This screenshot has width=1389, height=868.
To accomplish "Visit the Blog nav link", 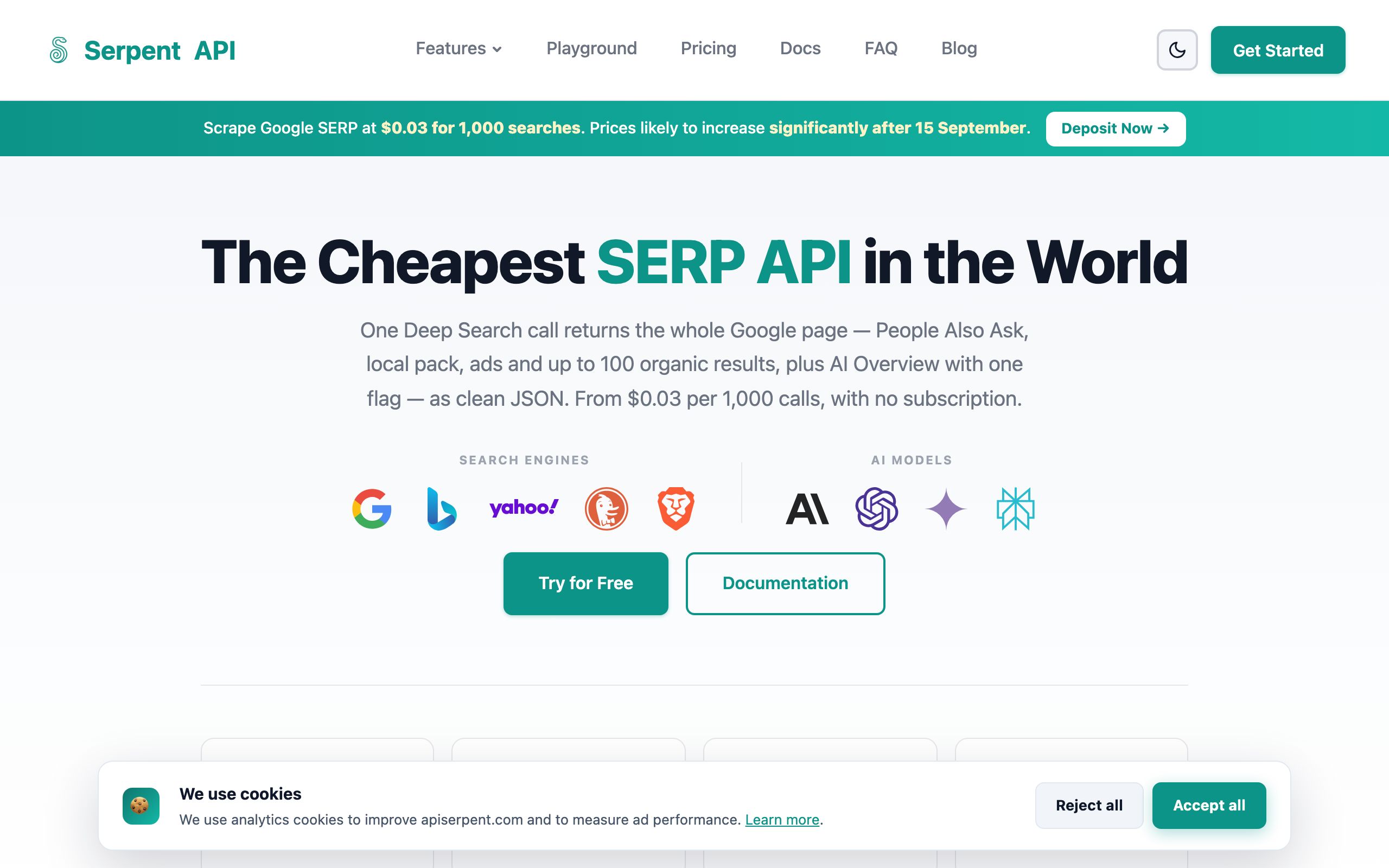I will click(959, 49).
